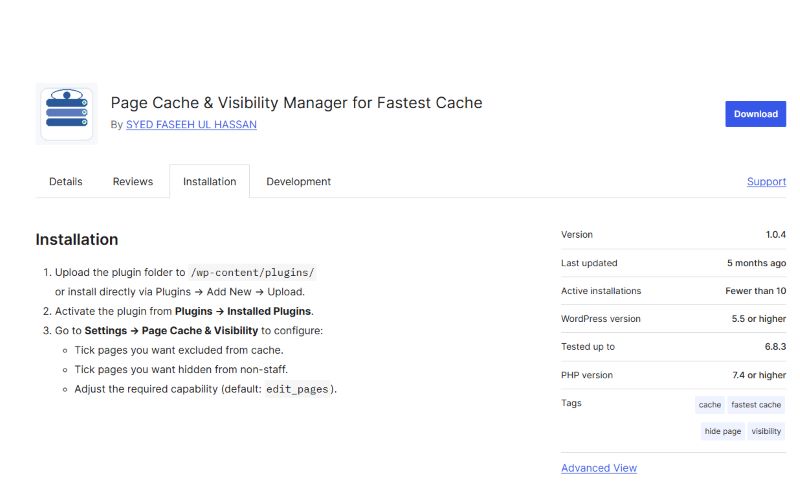Click the "Fewer than 10" installations value

tap(755, 291)
